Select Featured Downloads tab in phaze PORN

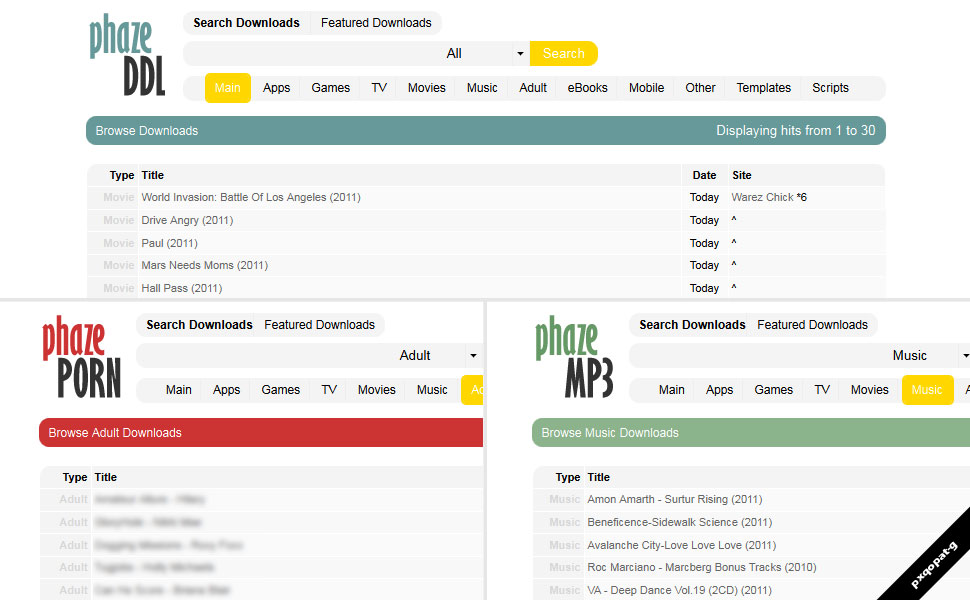click(x=319, y=325)
